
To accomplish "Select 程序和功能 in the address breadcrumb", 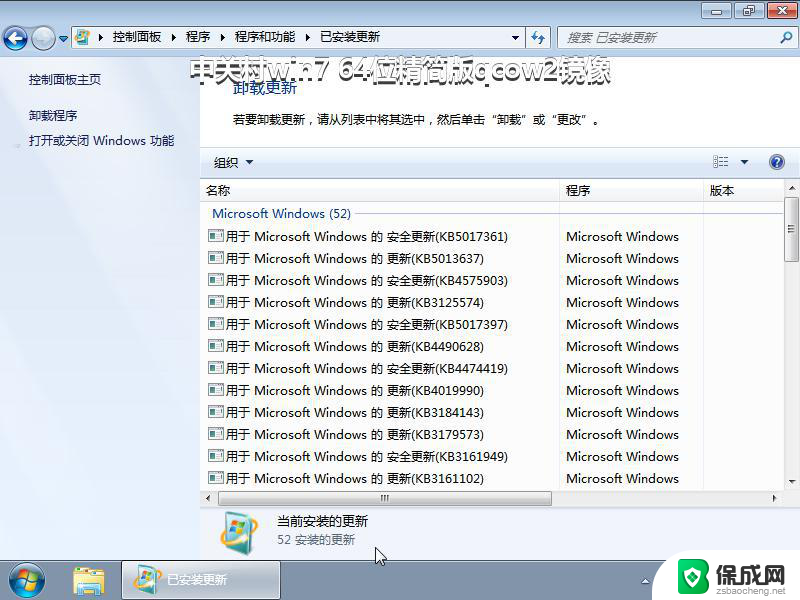I will coord(265,37).
